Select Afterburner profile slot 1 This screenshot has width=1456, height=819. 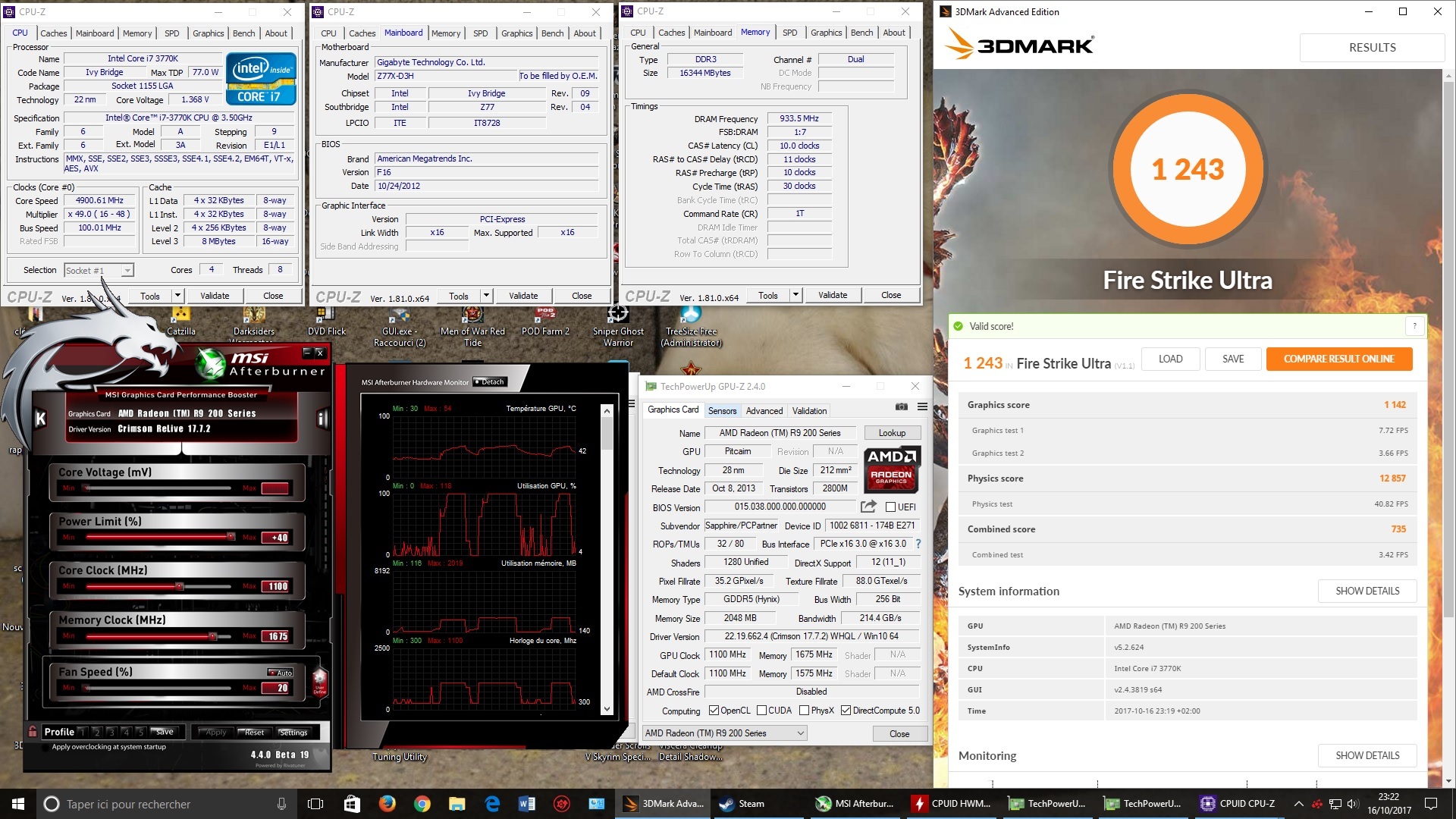[x=83, y=732]
